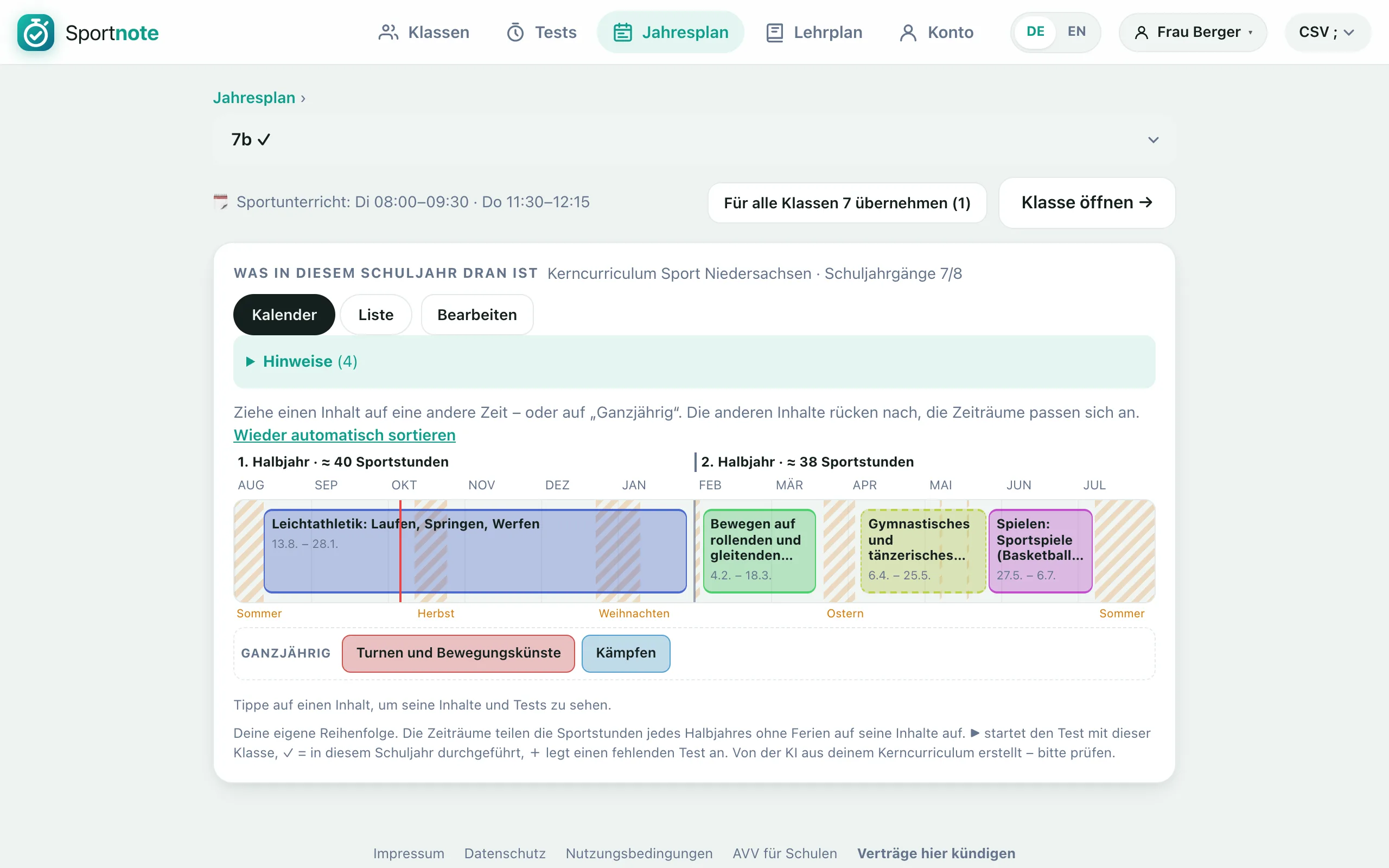The width and height of the screenshot is (1389, 868).
Task: Click Wieder automatisch sortieren link
Action: point(345,435)
